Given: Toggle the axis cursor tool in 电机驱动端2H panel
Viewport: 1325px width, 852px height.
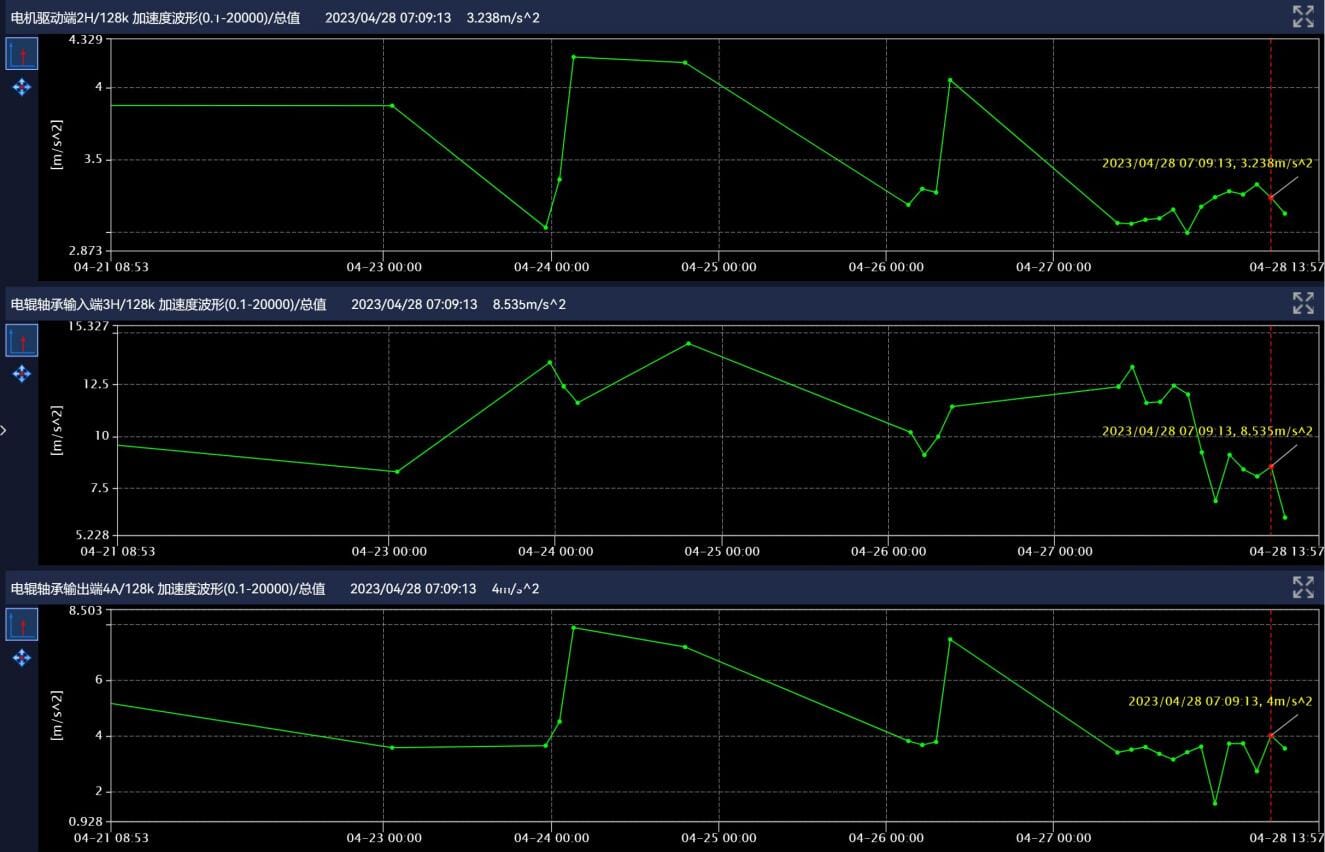Looking at the screenshot, I should point(22,54).
